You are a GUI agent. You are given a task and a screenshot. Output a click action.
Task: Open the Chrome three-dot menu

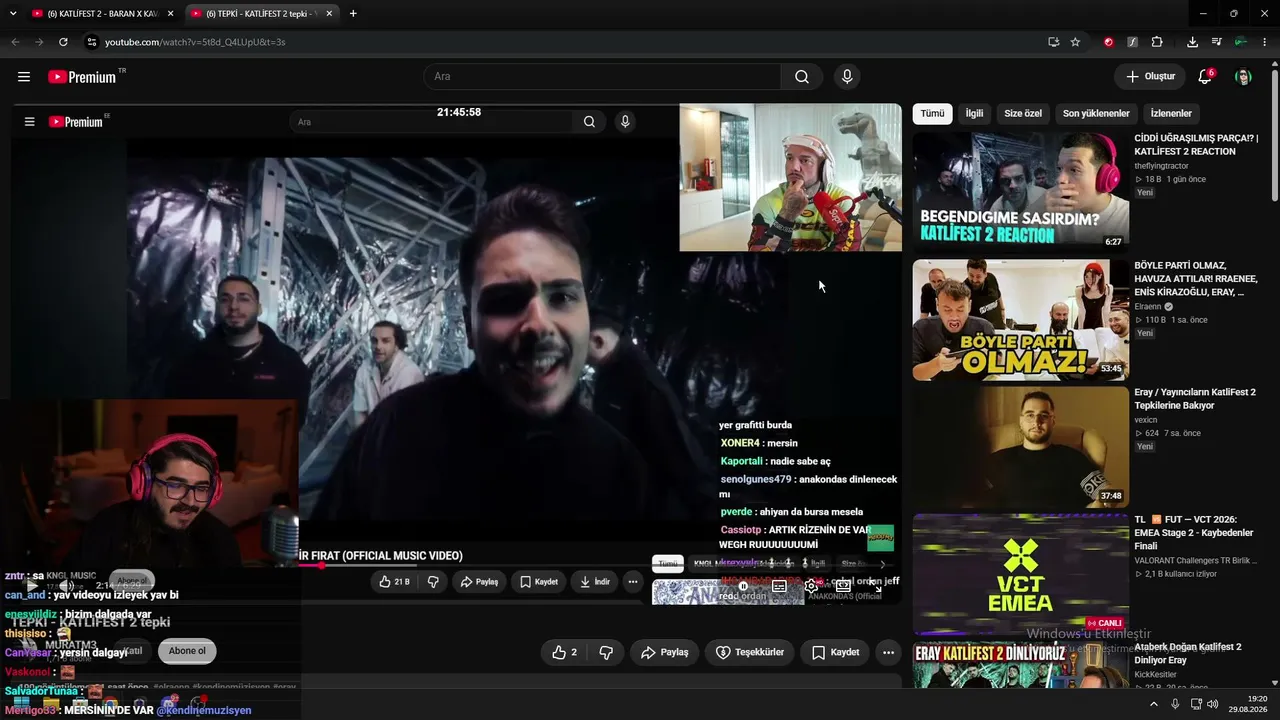coord(1264,42)
